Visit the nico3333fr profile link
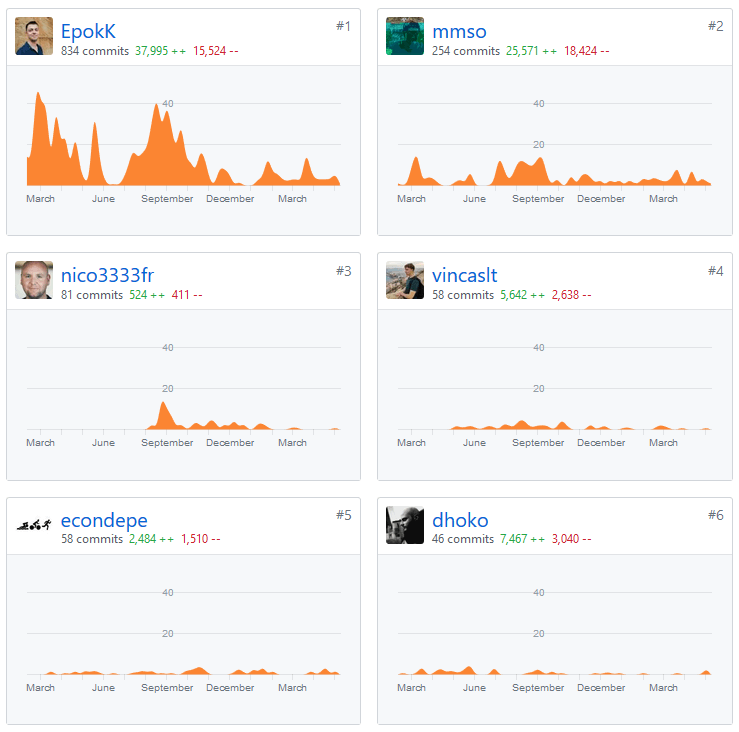739x732 pixels. pos(107,275)
